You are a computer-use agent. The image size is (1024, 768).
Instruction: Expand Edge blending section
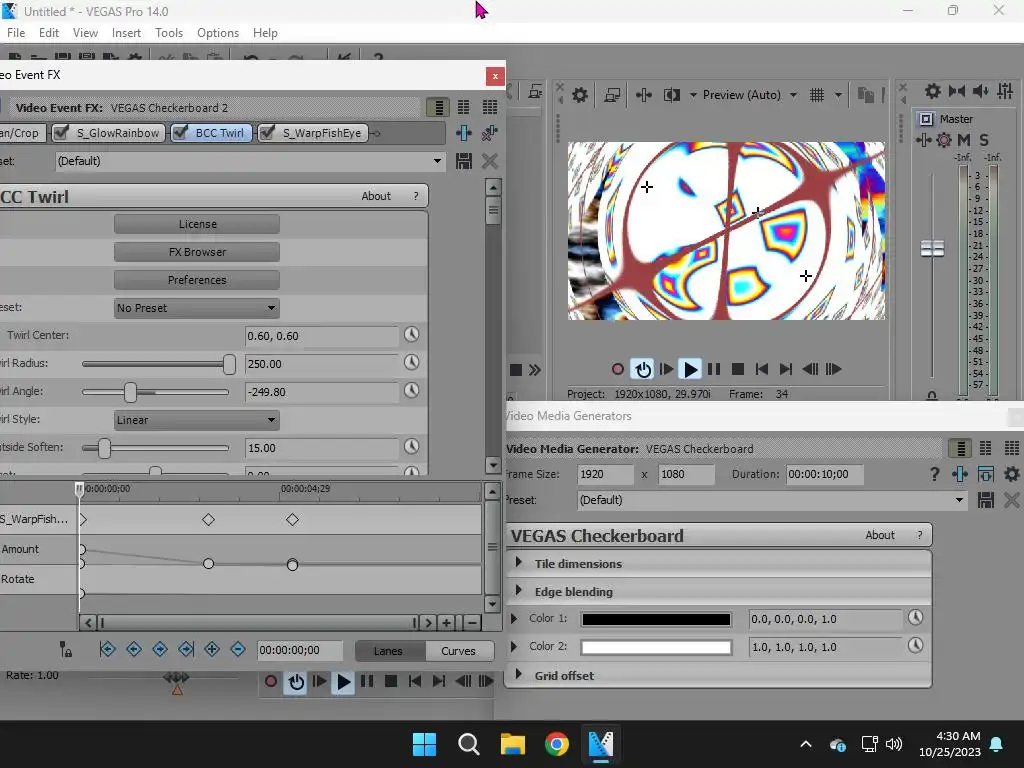519,590
